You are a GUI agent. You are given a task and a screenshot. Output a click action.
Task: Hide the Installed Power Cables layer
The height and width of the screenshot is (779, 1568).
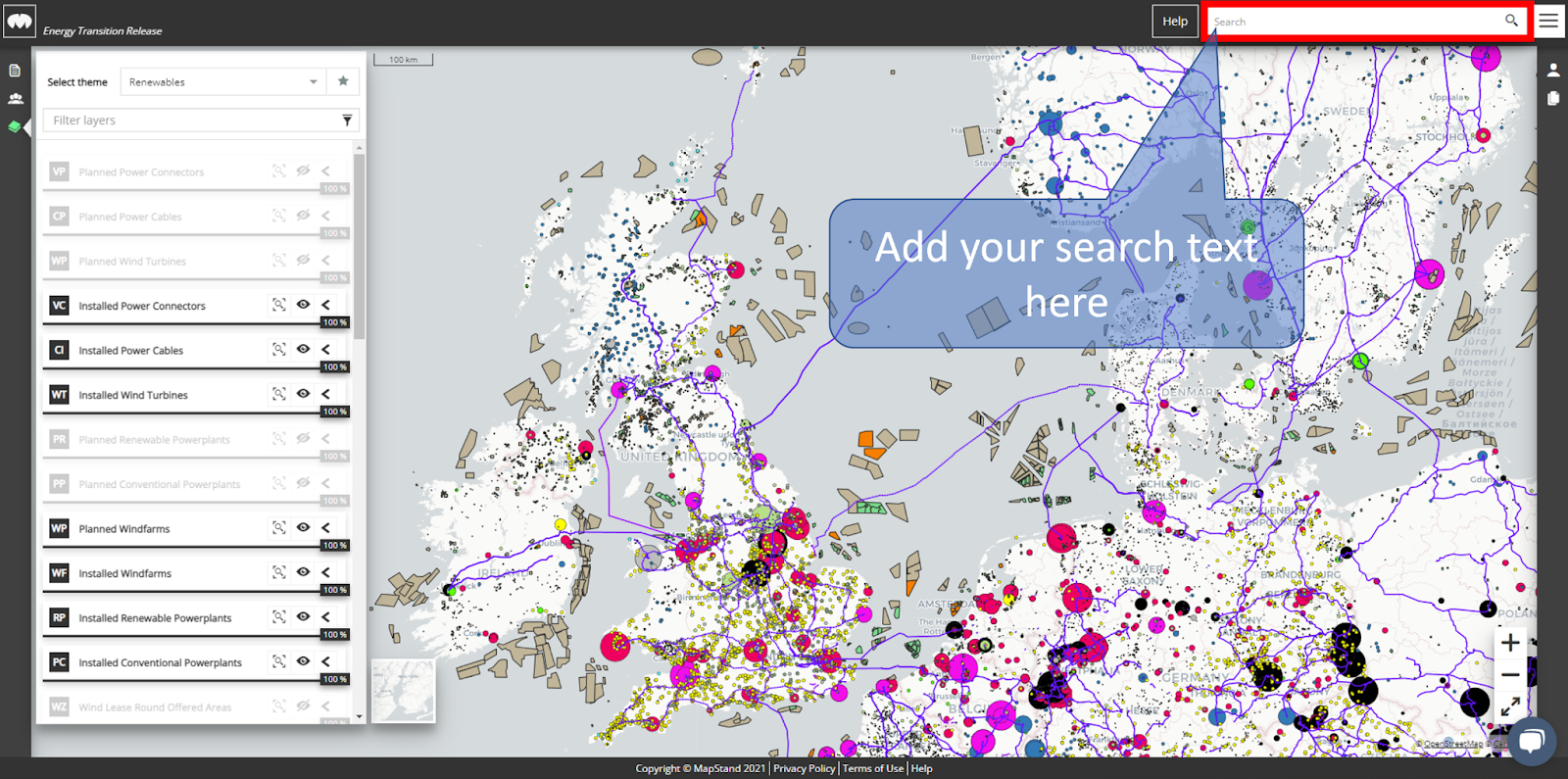click(303, 350)
